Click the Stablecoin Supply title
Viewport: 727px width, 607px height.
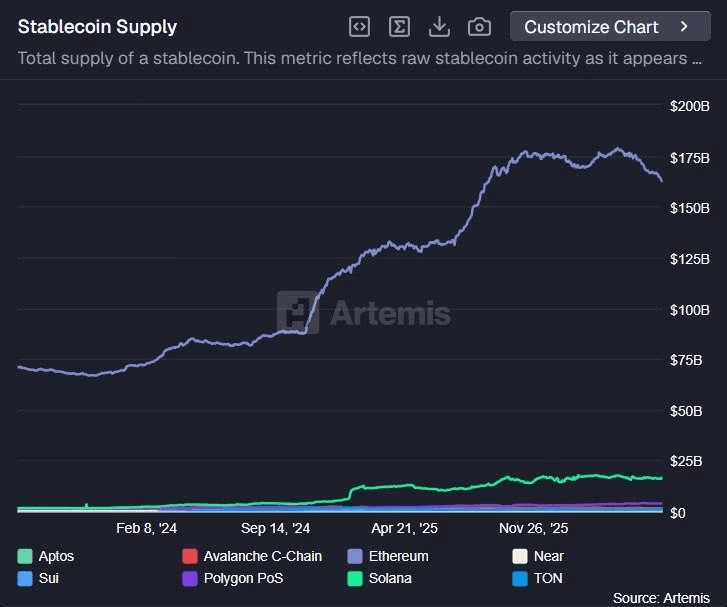[x=97, y=26]
